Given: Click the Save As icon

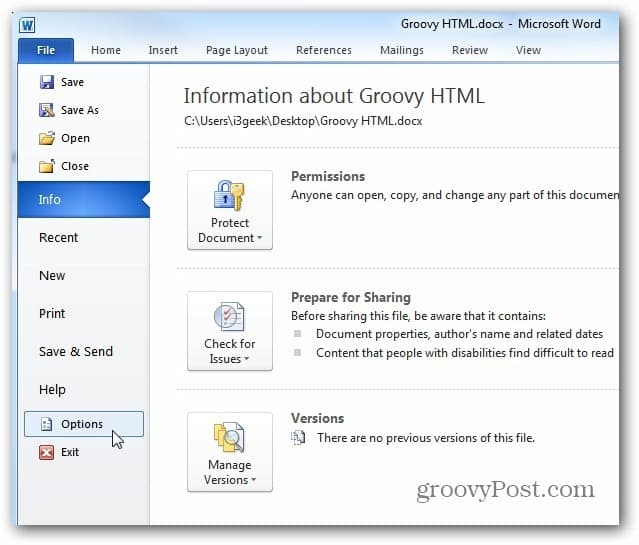Looking at the screenshot, I should (47, 110).
